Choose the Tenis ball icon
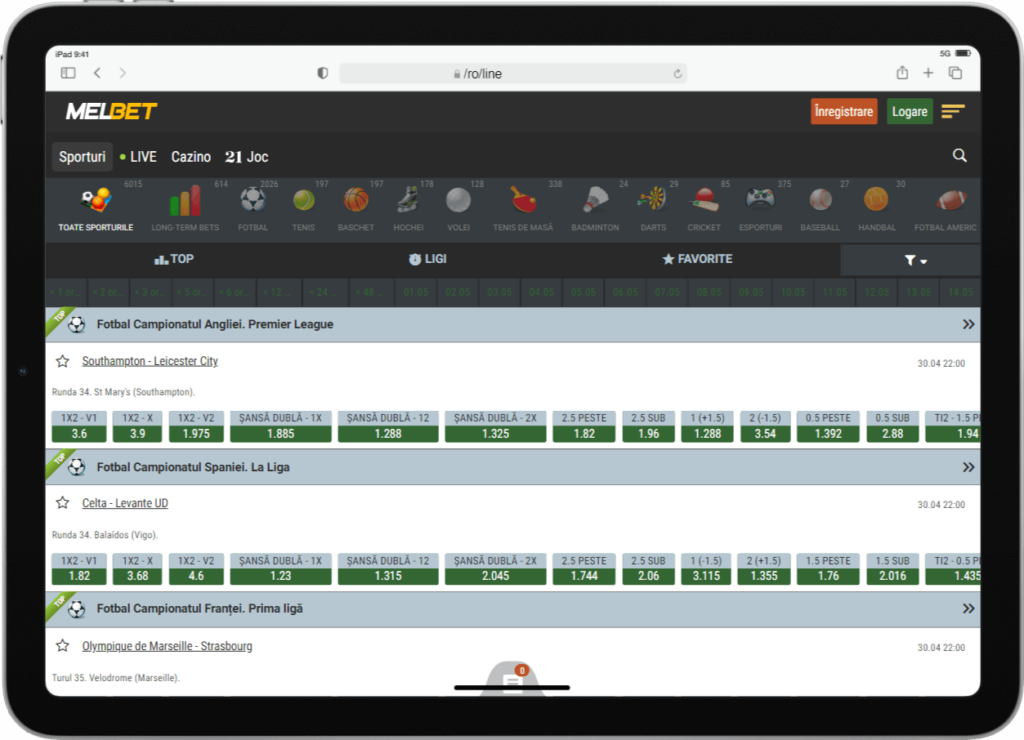1024x740 pixels. point(304,200)
